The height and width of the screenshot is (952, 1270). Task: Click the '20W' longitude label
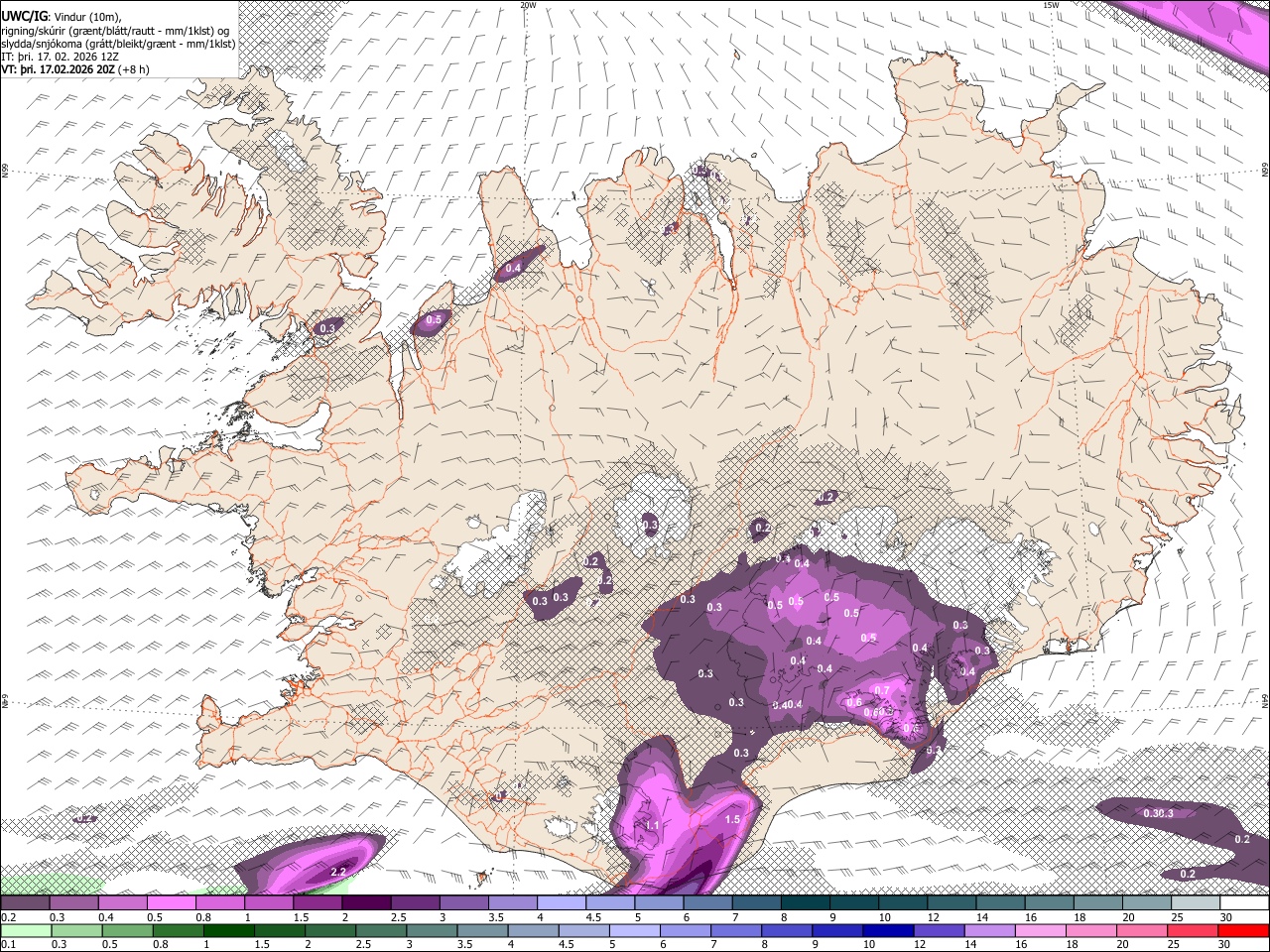528,5
